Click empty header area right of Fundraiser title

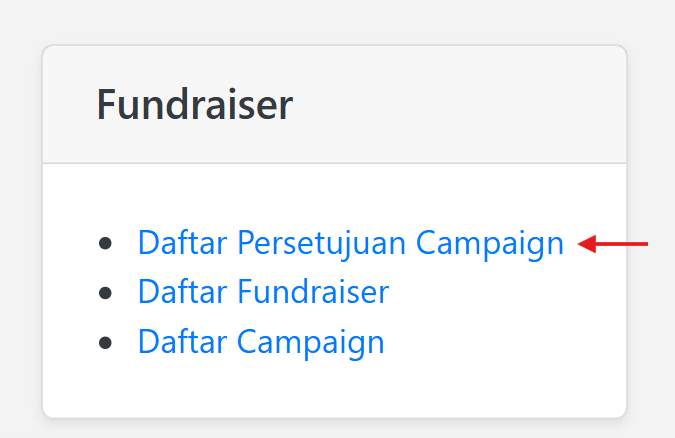coord(460,105)
